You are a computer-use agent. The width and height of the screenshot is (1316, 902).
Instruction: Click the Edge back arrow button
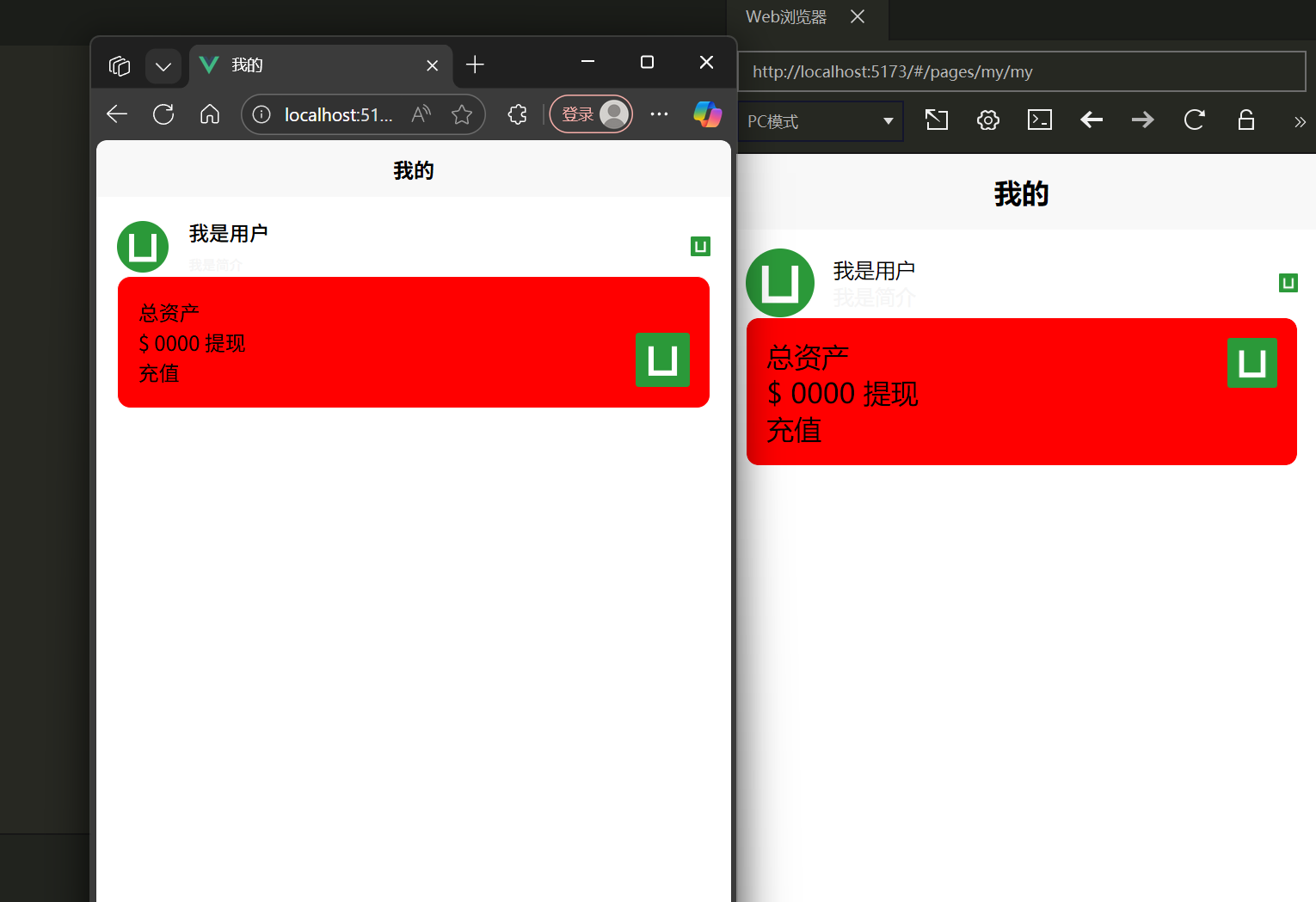(117, 114)
